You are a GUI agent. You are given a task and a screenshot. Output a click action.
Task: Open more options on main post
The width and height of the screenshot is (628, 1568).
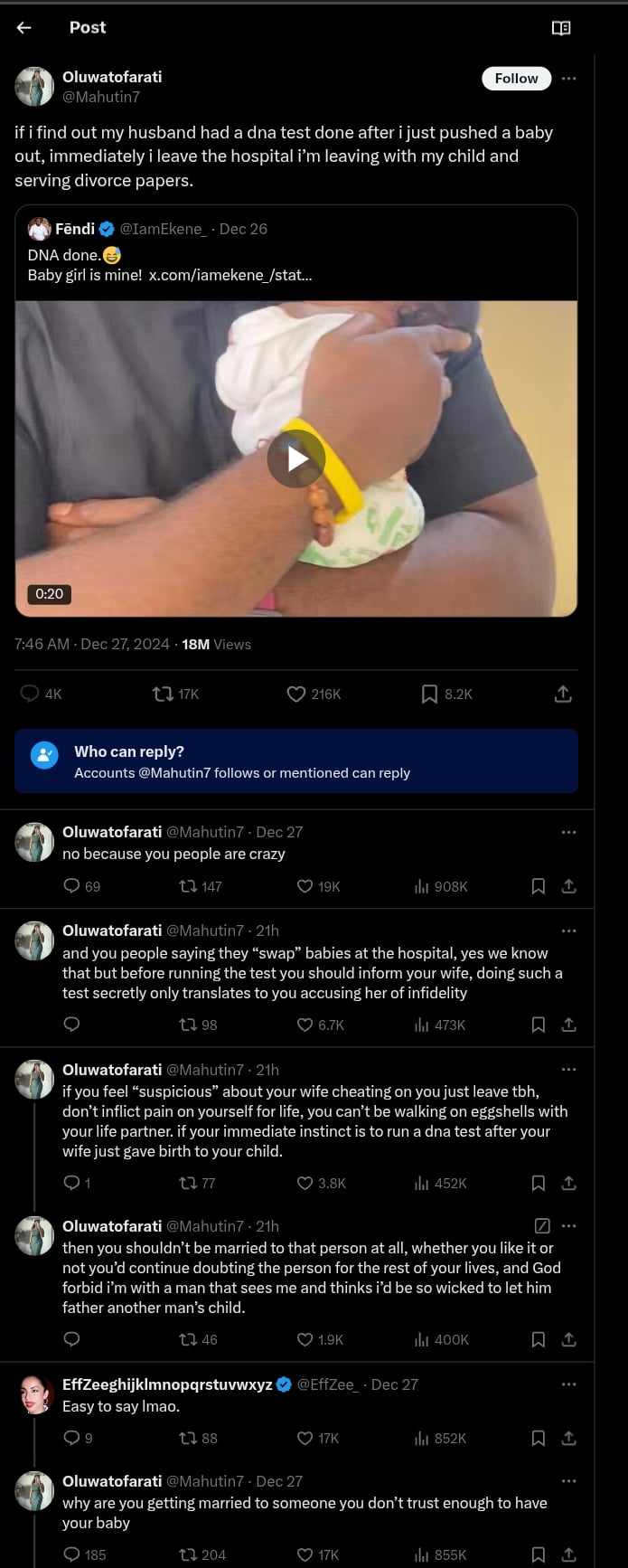click(x=568, y=79)
